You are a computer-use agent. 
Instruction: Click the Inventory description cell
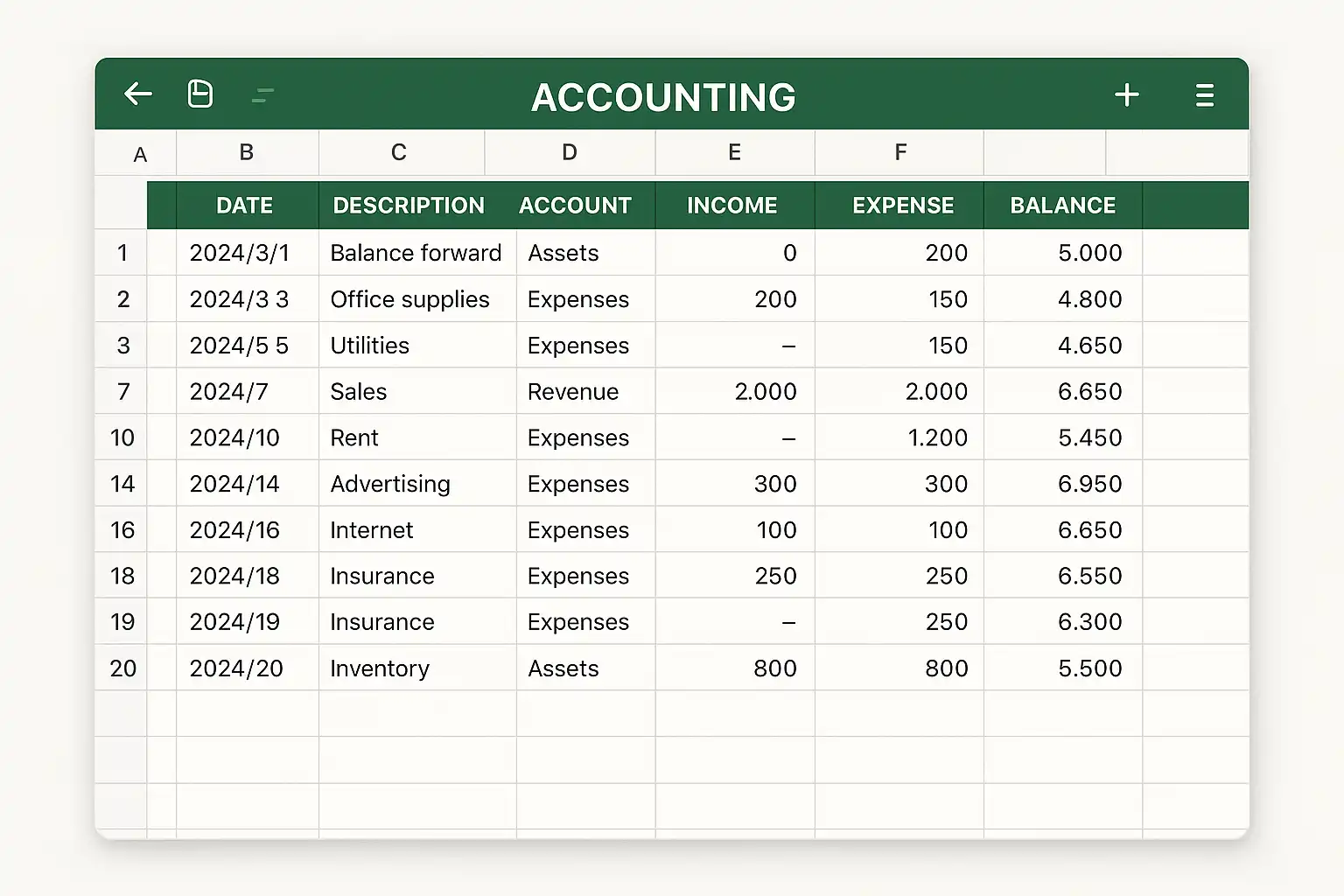(417, 668)
